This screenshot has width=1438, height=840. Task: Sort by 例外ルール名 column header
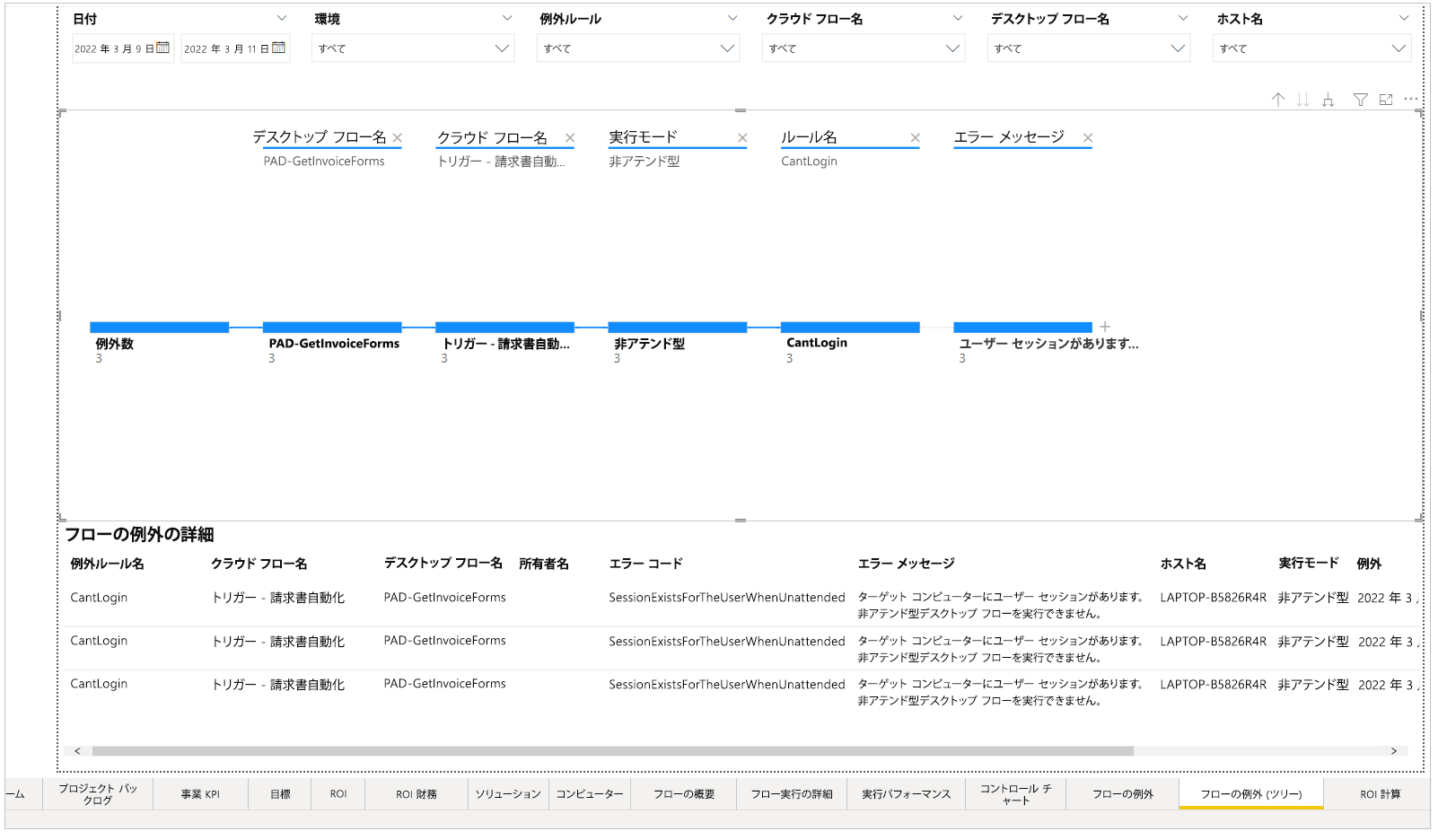tap(107, 564)
